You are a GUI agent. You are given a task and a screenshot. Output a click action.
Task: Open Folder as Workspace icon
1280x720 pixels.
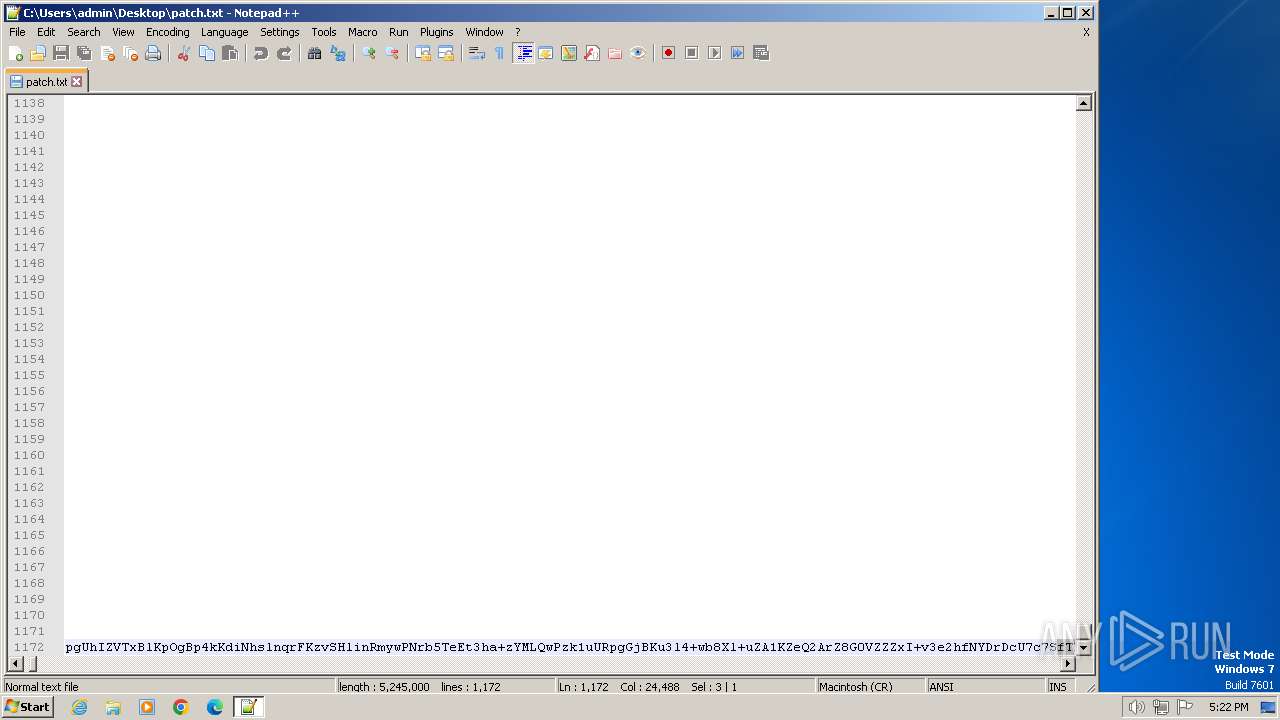[x=615, y=53]
